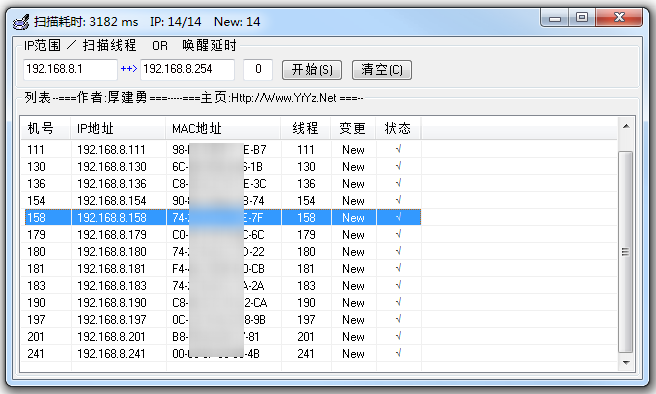
Task: Click the vertical scrollbar thumb
Action: tap(626, 251)
